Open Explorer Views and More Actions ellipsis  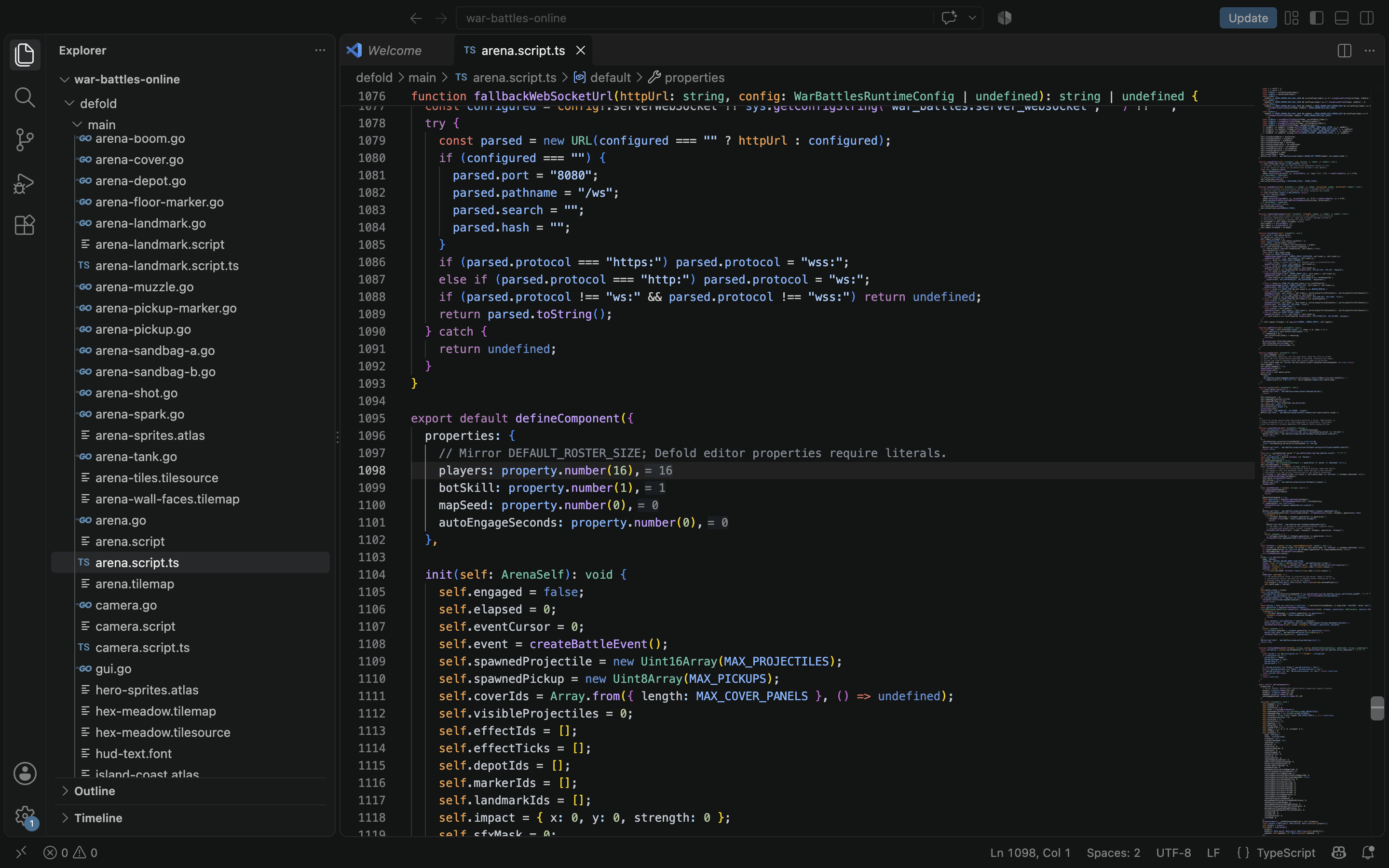(x=320, y=51)
